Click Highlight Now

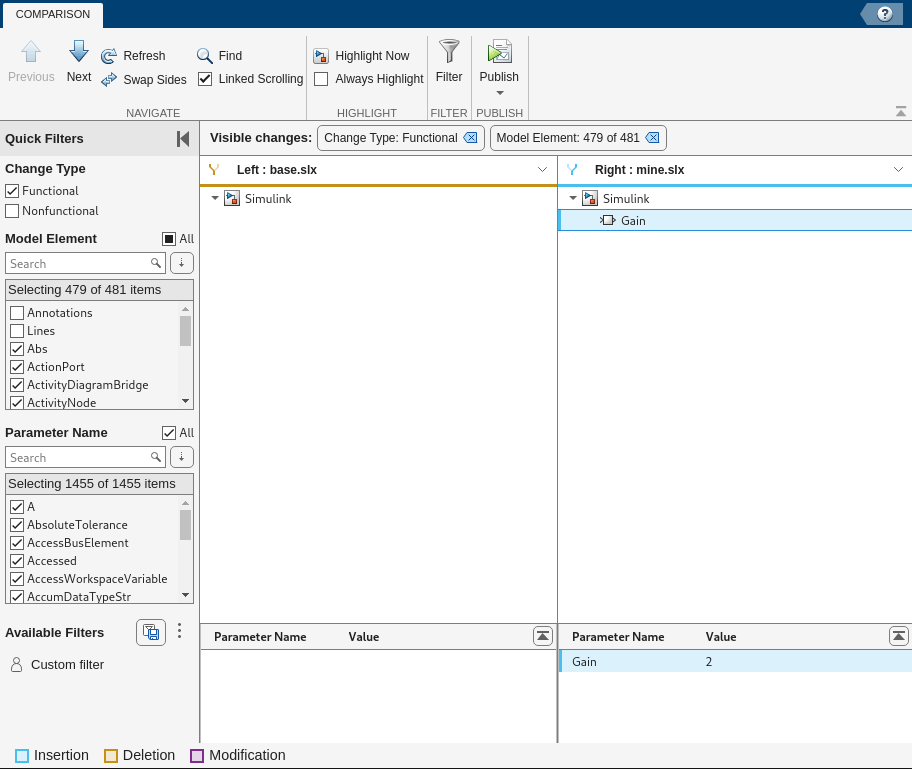point(361,56)
